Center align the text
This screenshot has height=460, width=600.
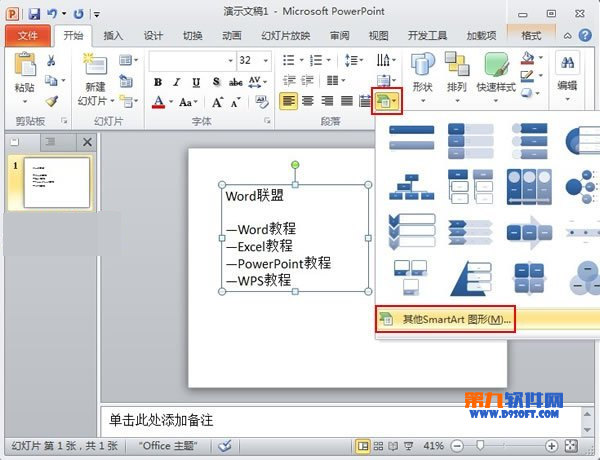pyautogui.click(x=308, y=101)
